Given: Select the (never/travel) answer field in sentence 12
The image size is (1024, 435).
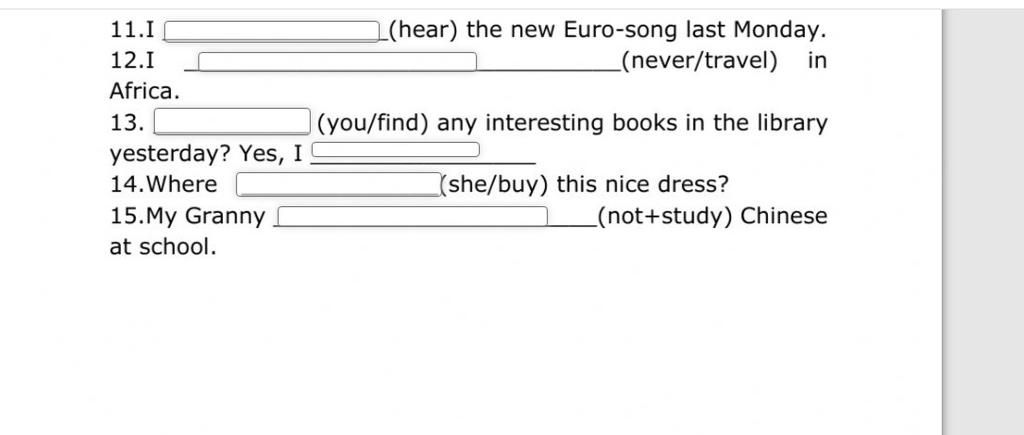Looking at the screenshot, I should pos(338,61).
